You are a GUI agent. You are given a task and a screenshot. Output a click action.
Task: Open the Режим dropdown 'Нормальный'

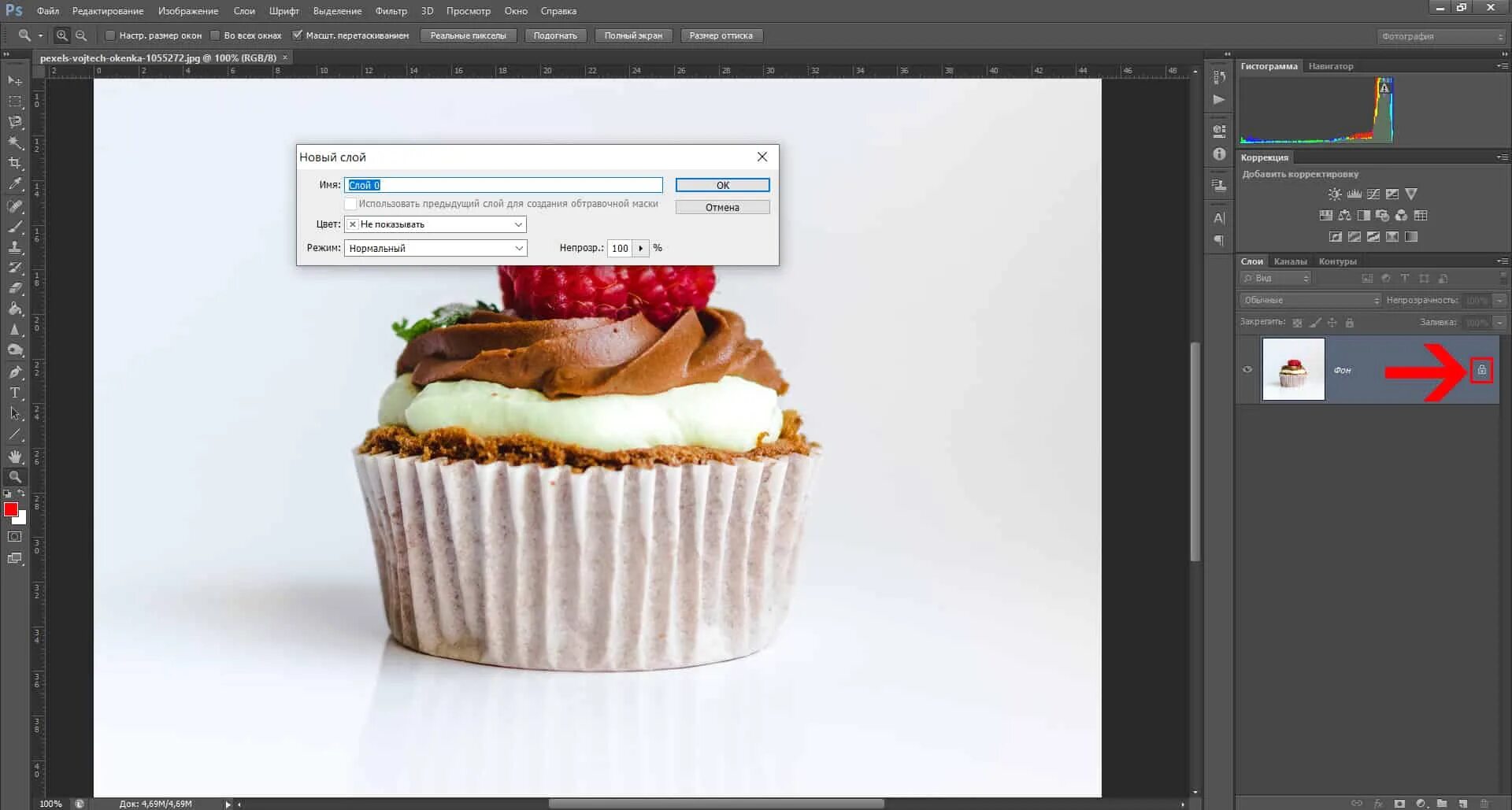tap(435, 248)
